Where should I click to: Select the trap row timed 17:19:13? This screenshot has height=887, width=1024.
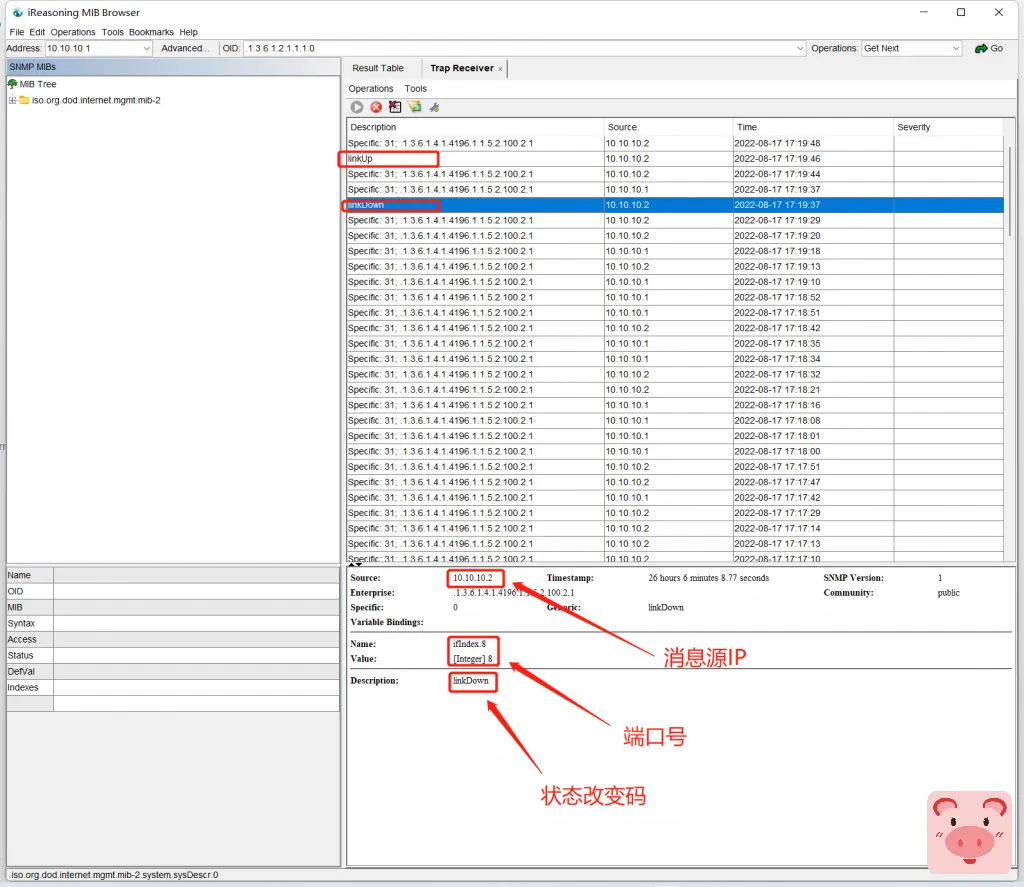tap(675, 266)
